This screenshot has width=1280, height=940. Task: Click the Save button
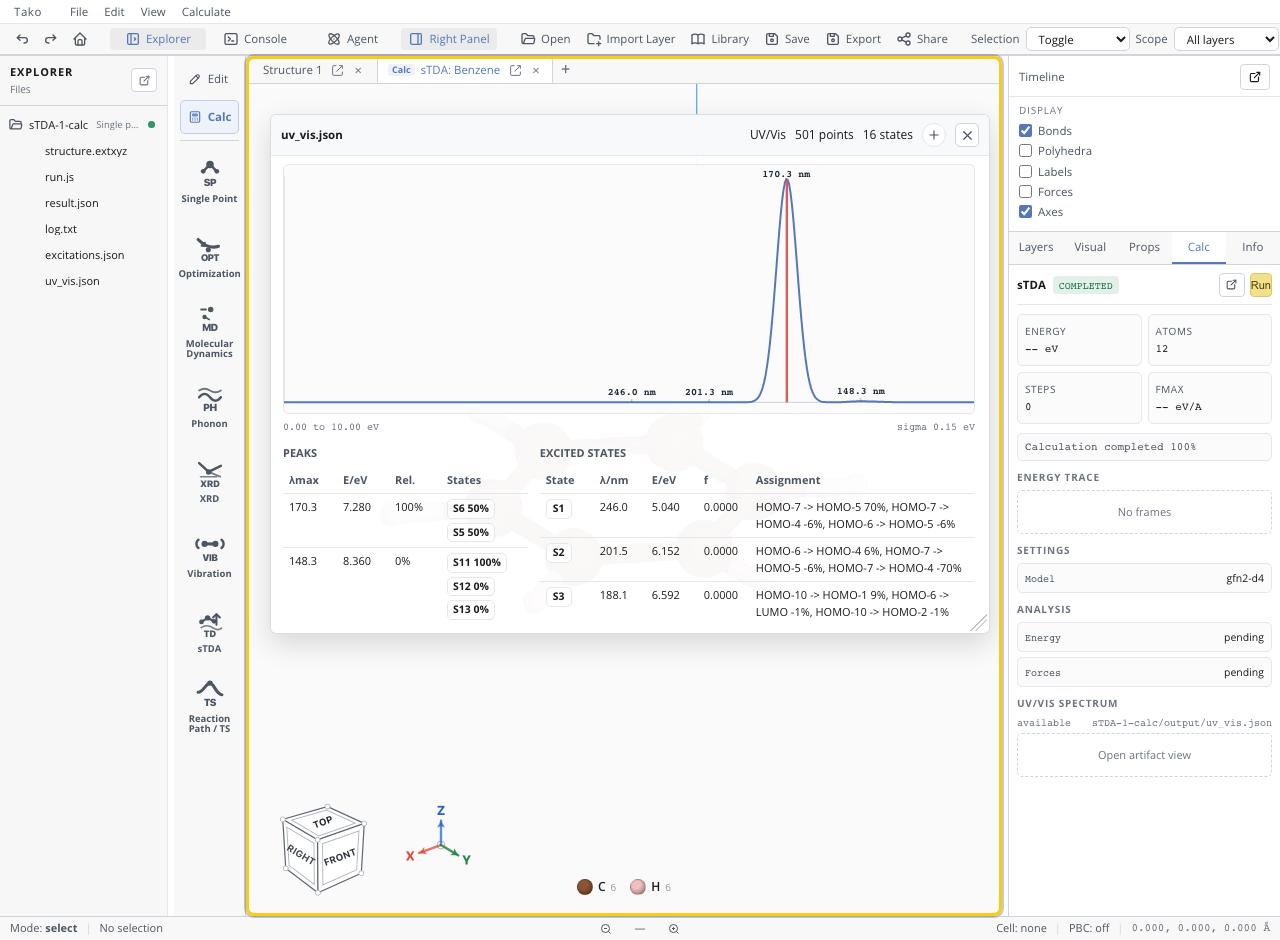pyautogui.click(x=787, y=39)
